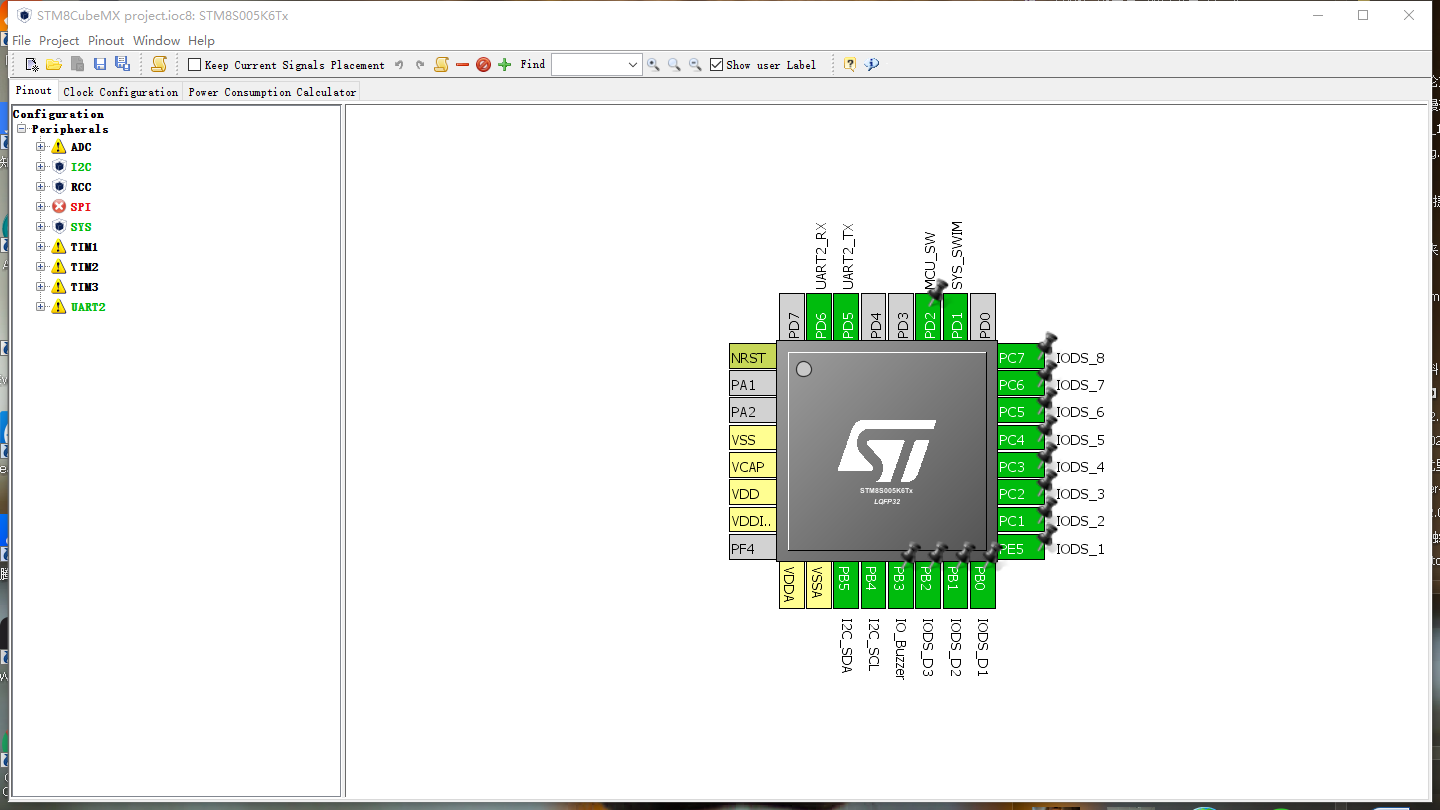Collapse the Peripherals tree

coord(21,128)
